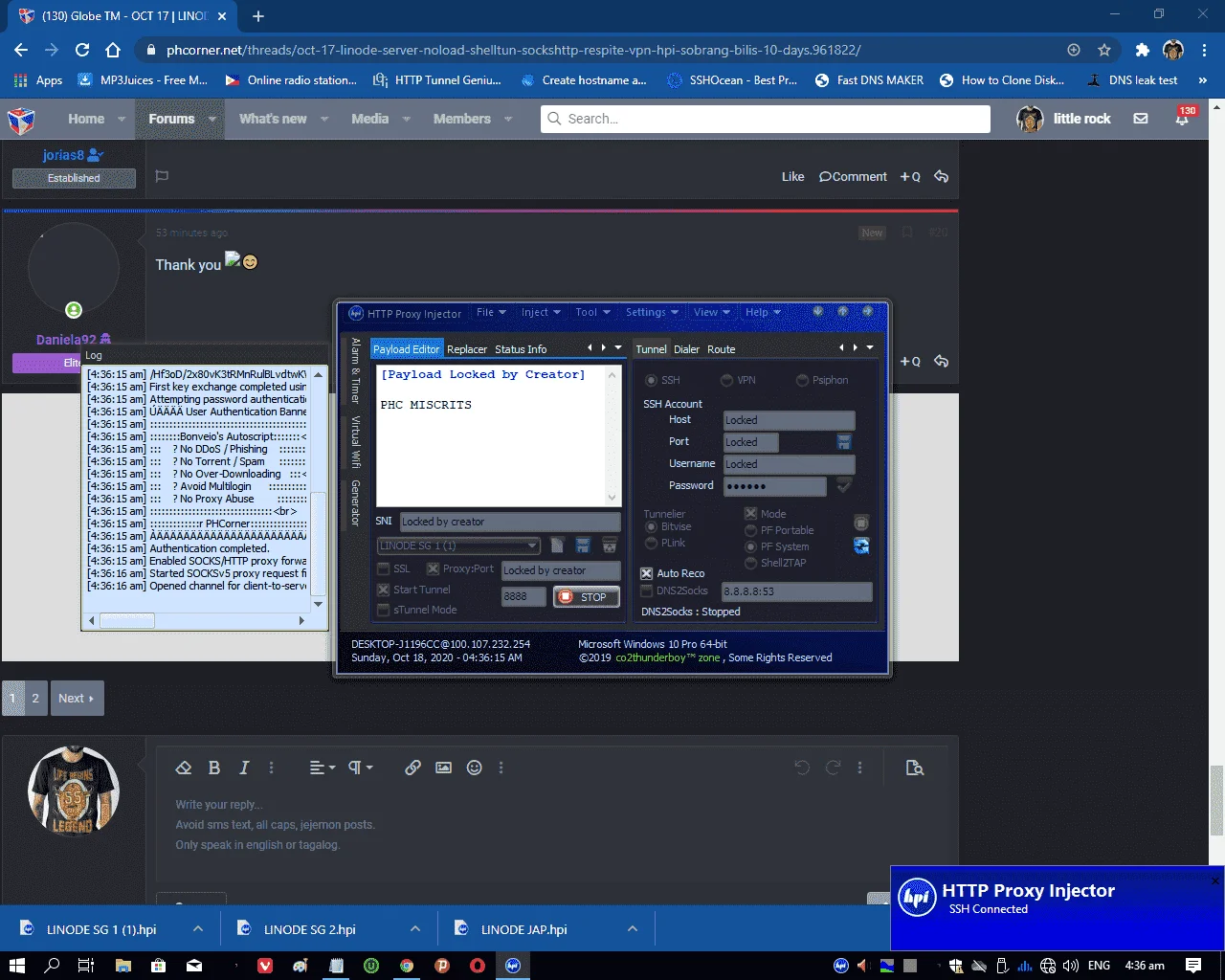Switch to the Status Info tab

[521, 349]
